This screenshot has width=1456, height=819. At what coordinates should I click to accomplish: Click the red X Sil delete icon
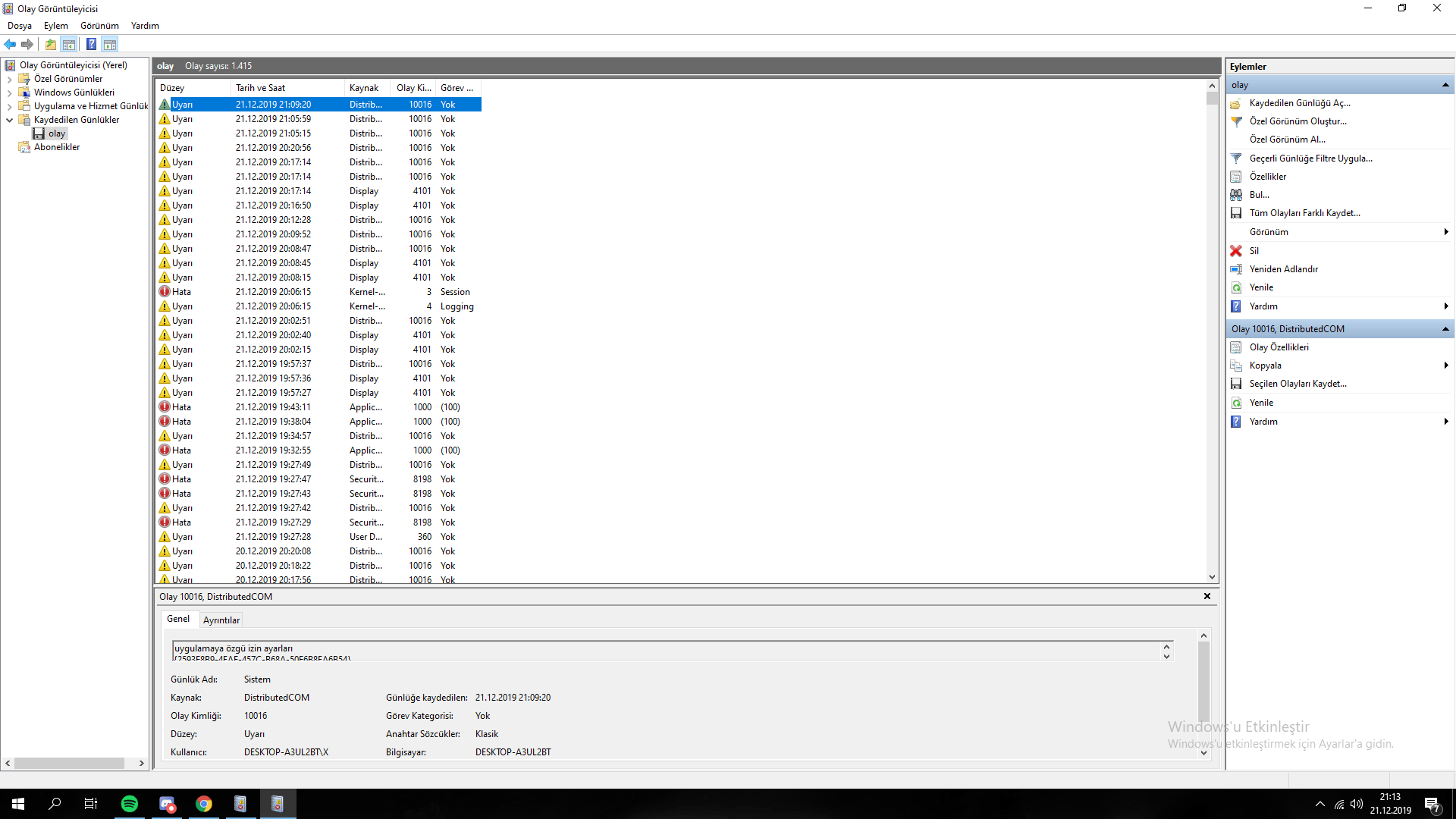tap(1236, 251)
